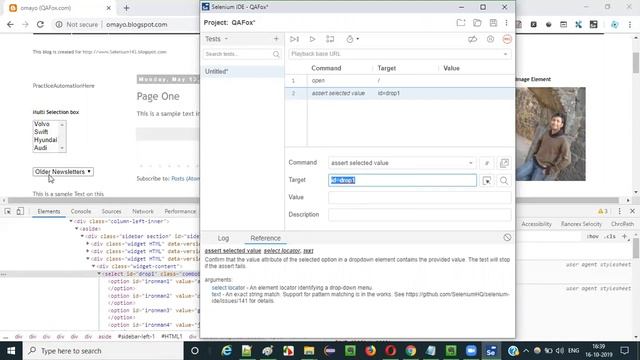
Task: Click the Description input field
Action: pos(420,215)
